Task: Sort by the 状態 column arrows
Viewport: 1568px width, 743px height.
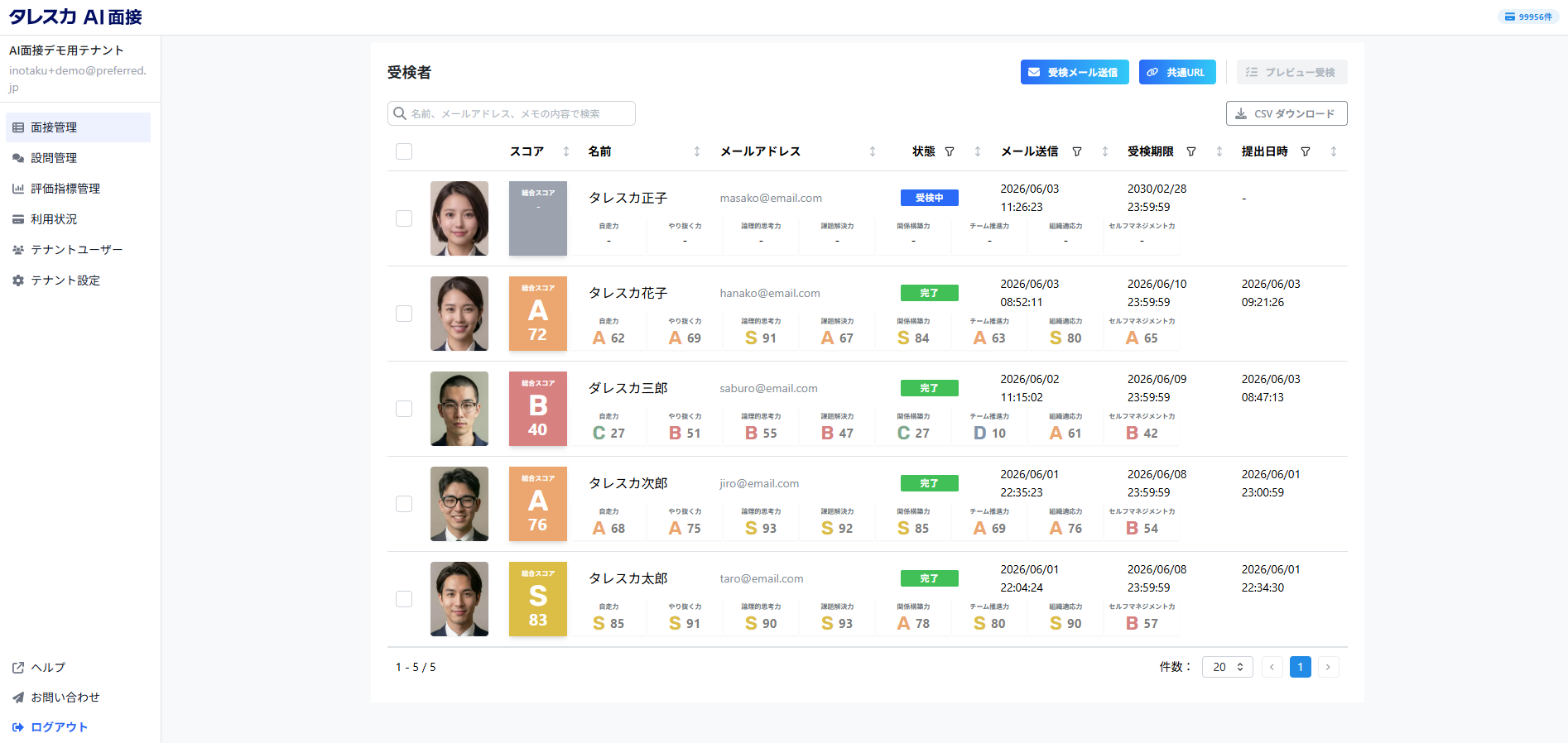Action: pos(978,151)
